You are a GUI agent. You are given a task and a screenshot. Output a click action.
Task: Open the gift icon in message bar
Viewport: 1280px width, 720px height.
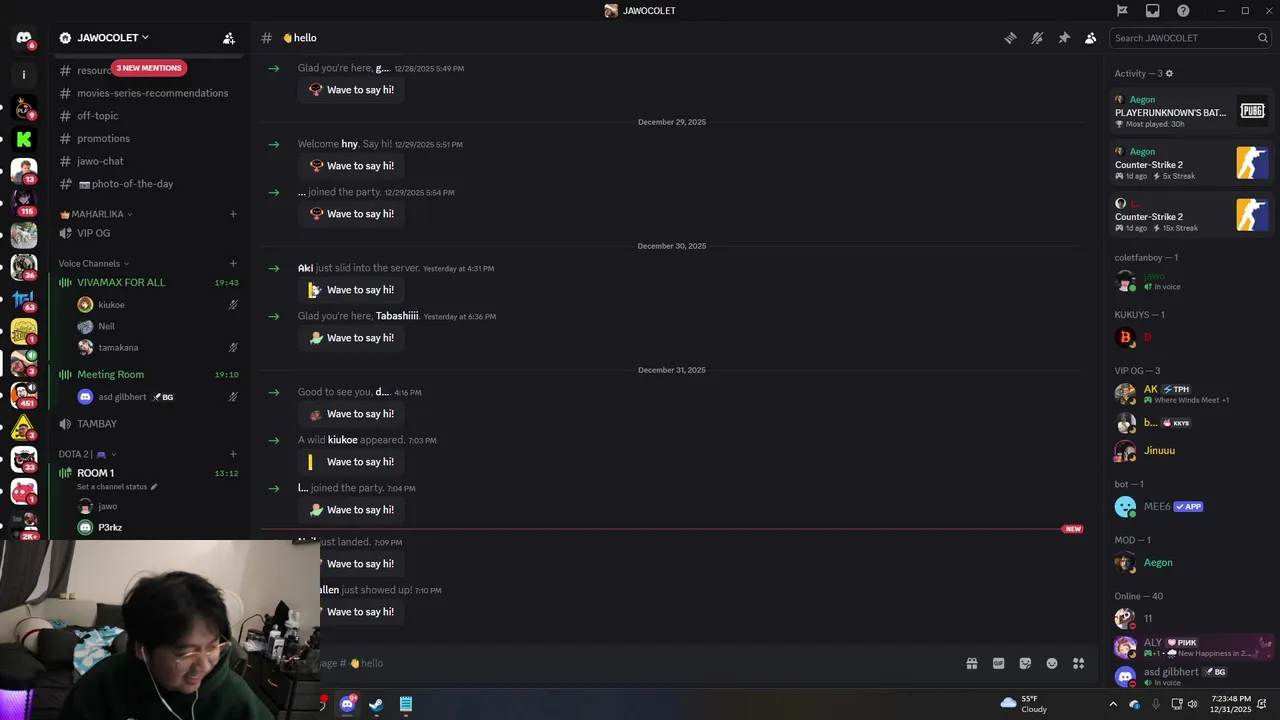[971, 663]
